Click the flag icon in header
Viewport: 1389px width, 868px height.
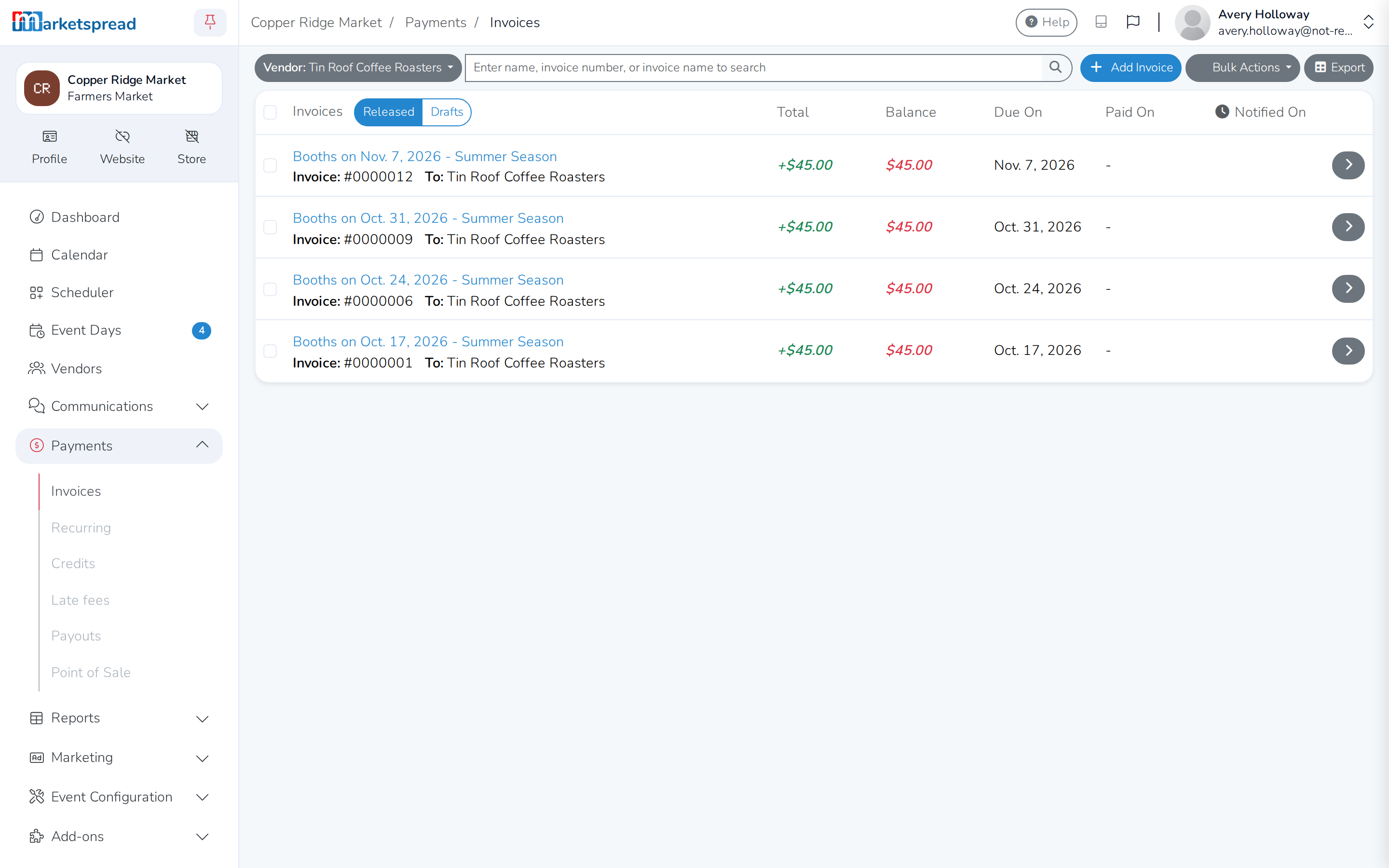(x=1133, y=22)
